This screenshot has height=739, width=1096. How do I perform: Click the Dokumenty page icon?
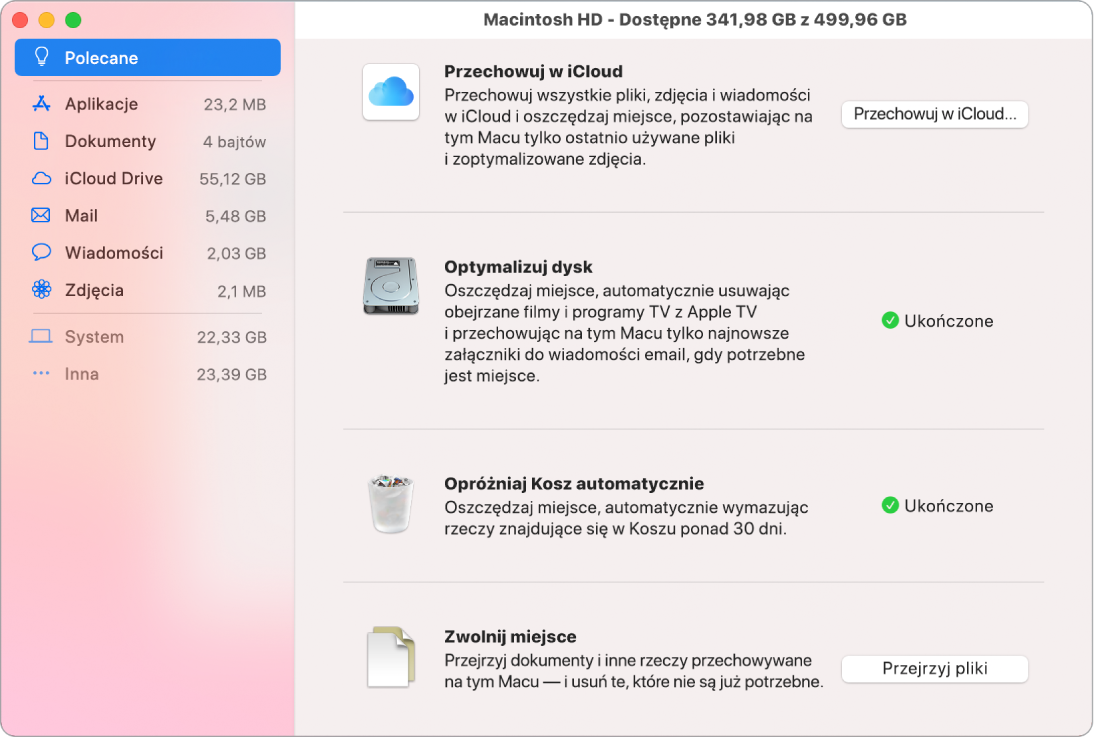click(x=41, y=141)
